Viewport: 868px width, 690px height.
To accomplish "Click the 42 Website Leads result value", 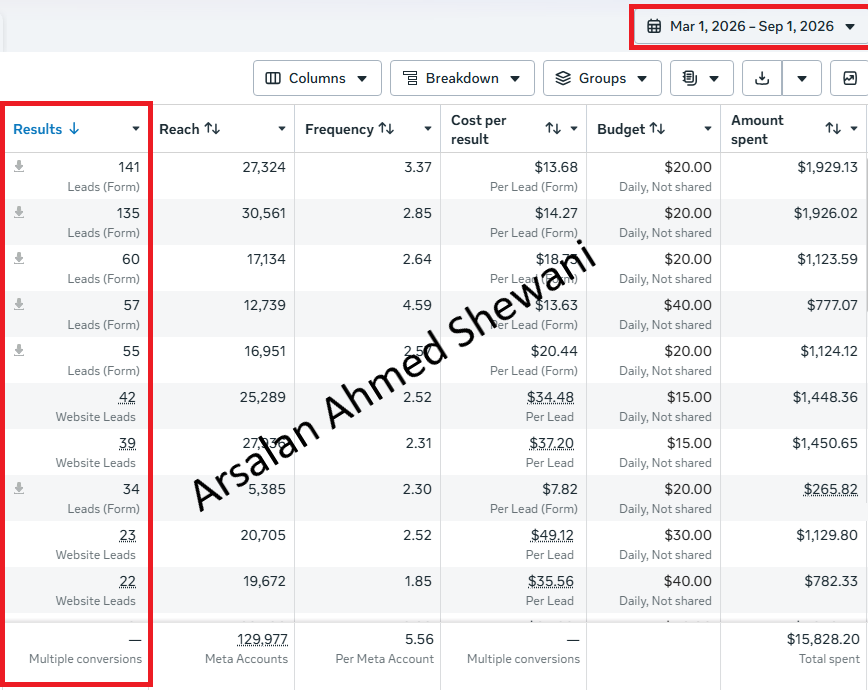I will point(127,398).
